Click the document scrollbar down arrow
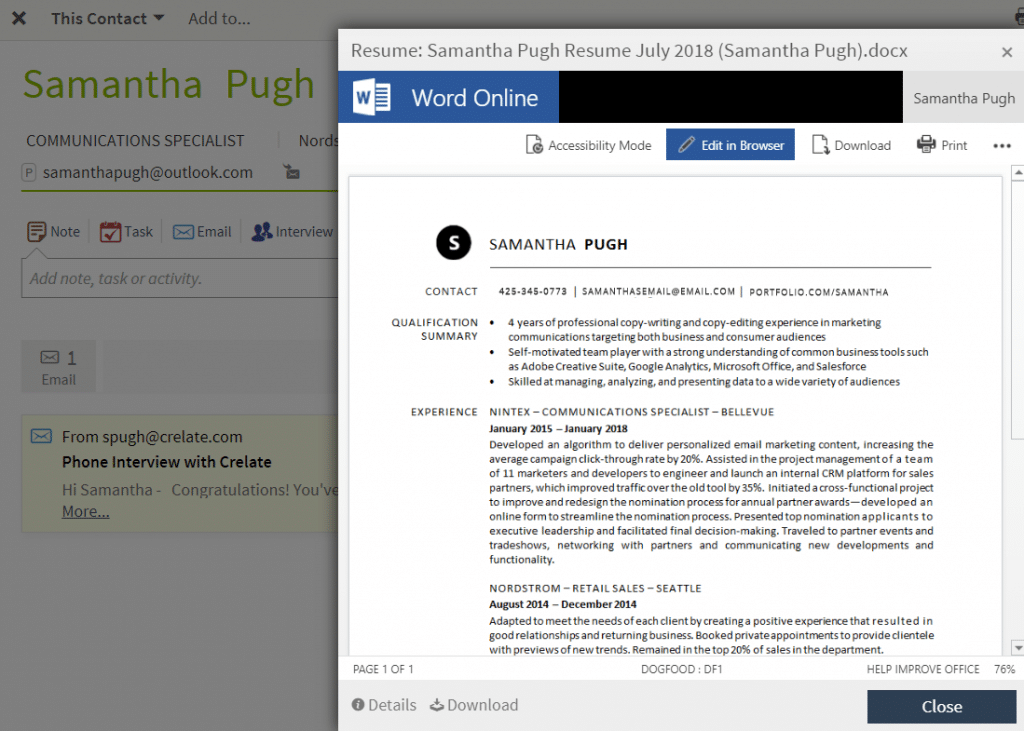 pyautogui.click(x=1017, y=647)
